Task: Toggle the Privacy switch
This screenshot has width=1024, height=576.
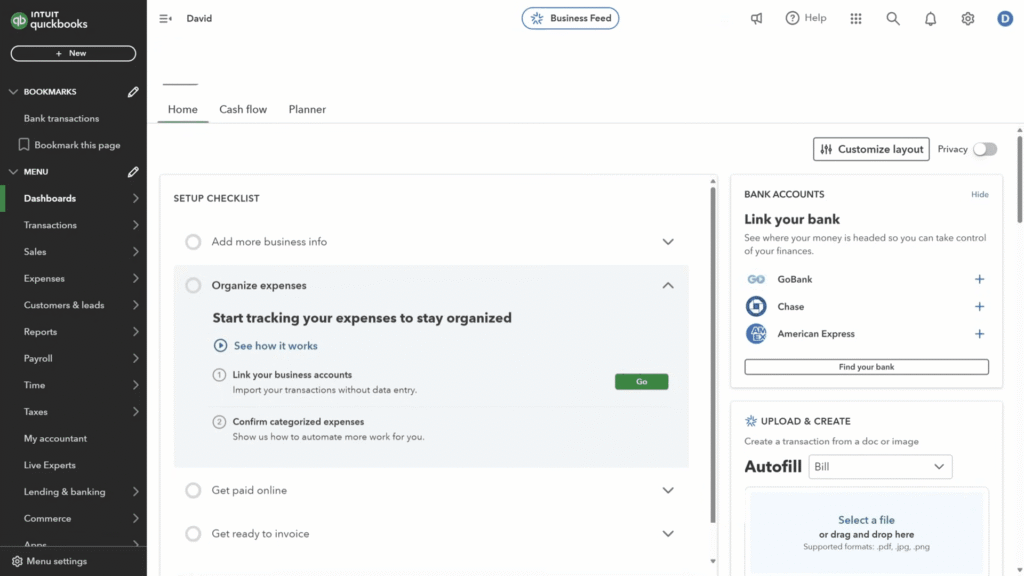Action: tap(985, 149)
